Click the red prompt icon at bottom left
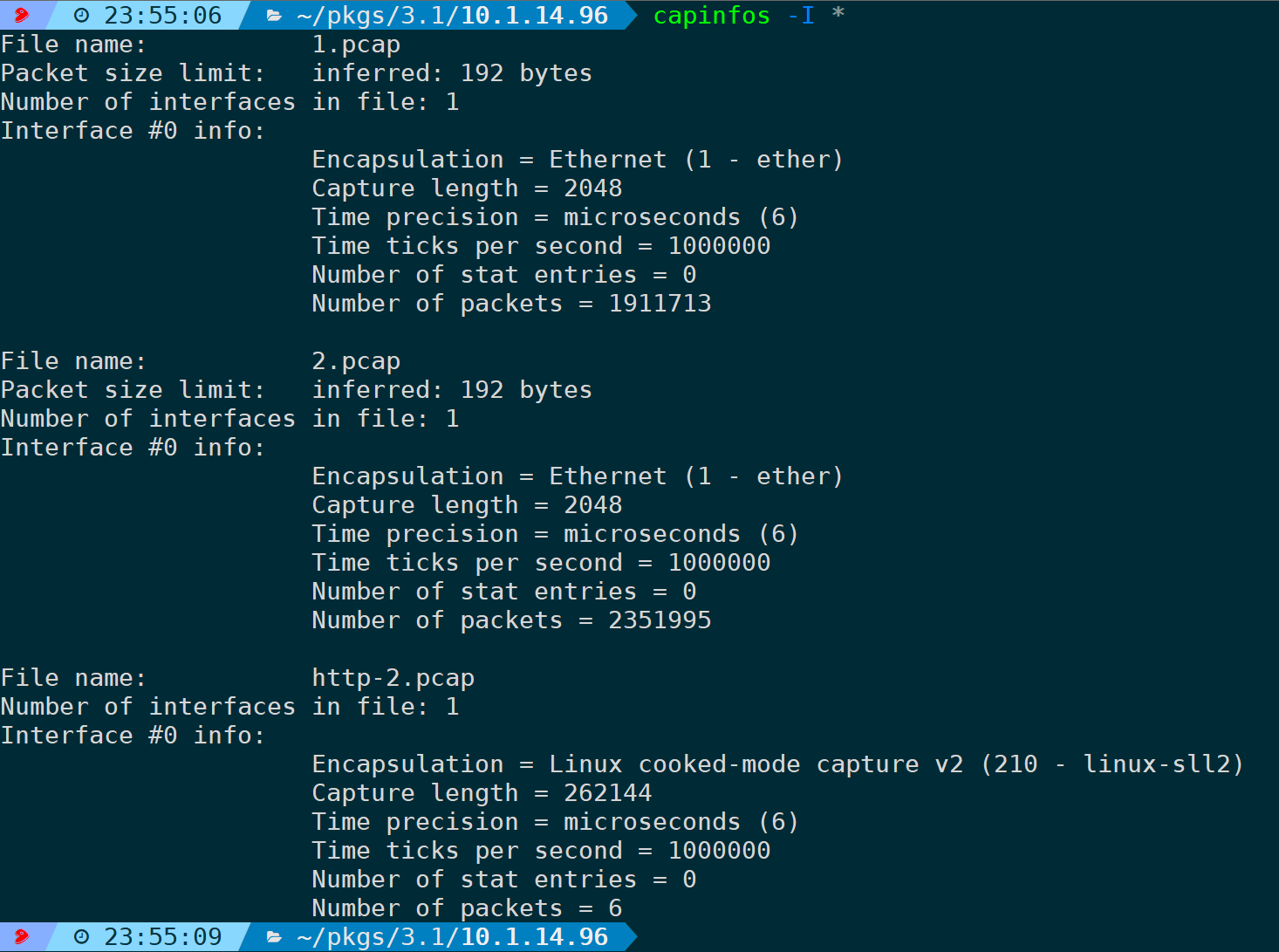The image size is (1279, 952). point(21,936)
